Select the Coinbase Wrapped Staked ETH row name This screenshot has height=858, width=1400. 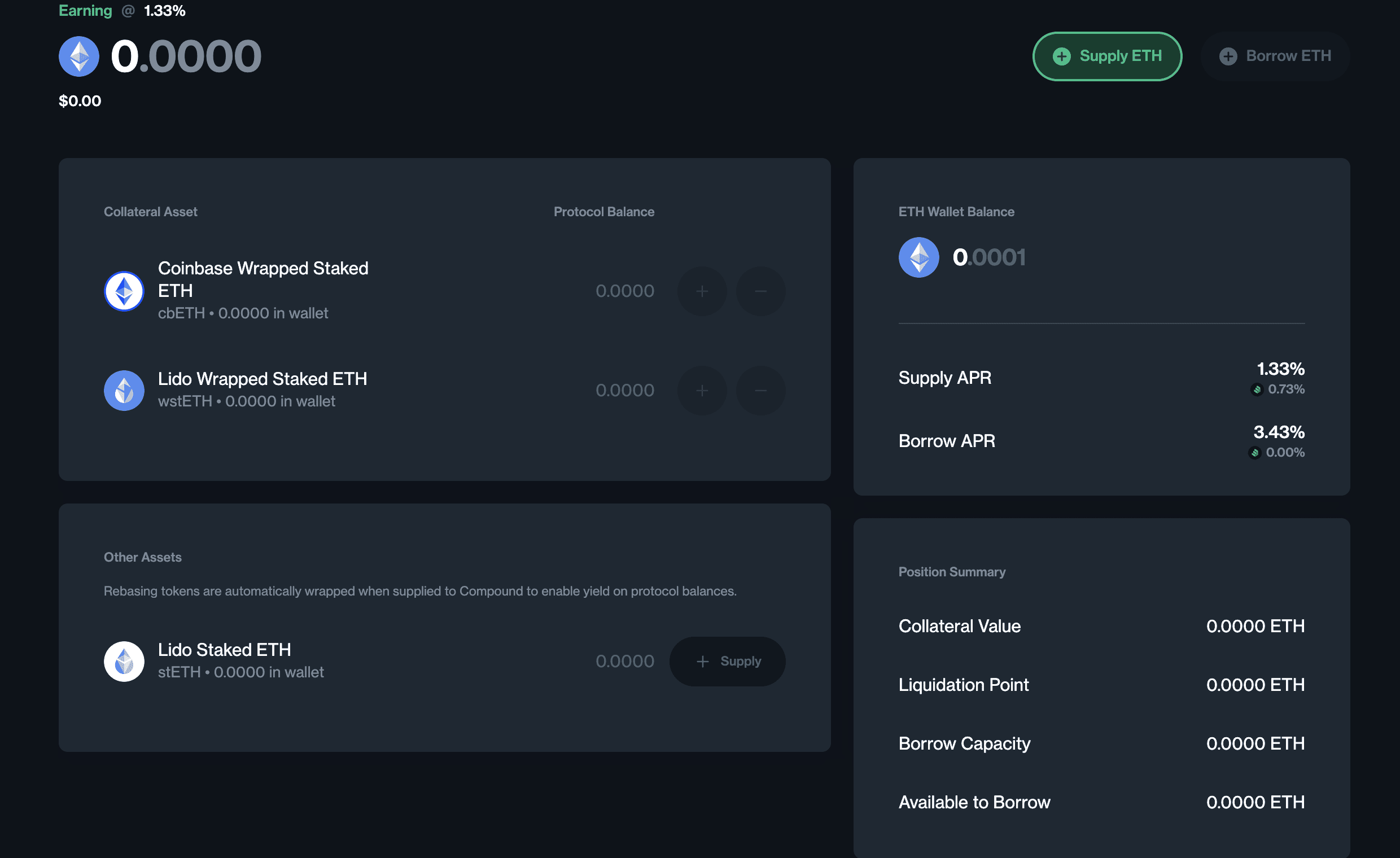pyautogui.click(x=262, y=279)
